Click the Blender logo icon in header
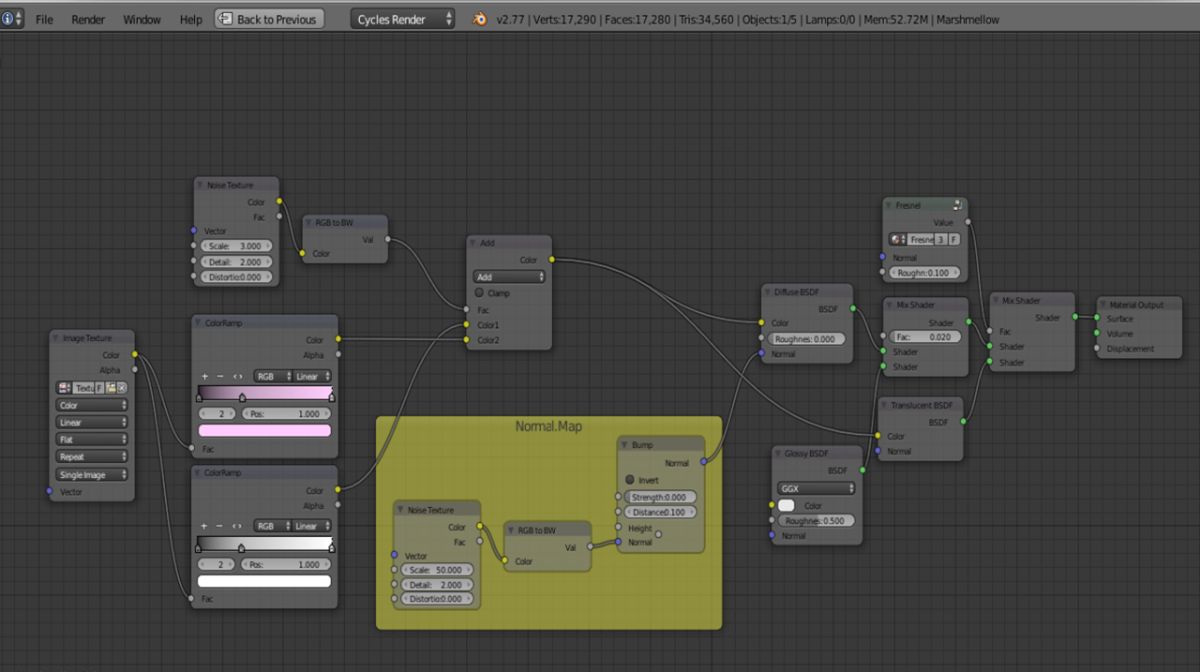Screen dimensions: 1200x672 [480, 19]
